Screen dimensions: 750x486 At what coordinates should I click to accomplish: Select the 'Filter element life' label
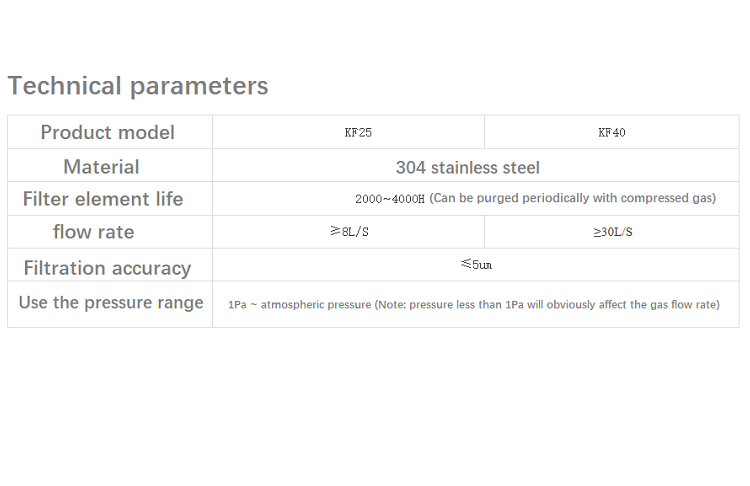click(x=103, y=199)
